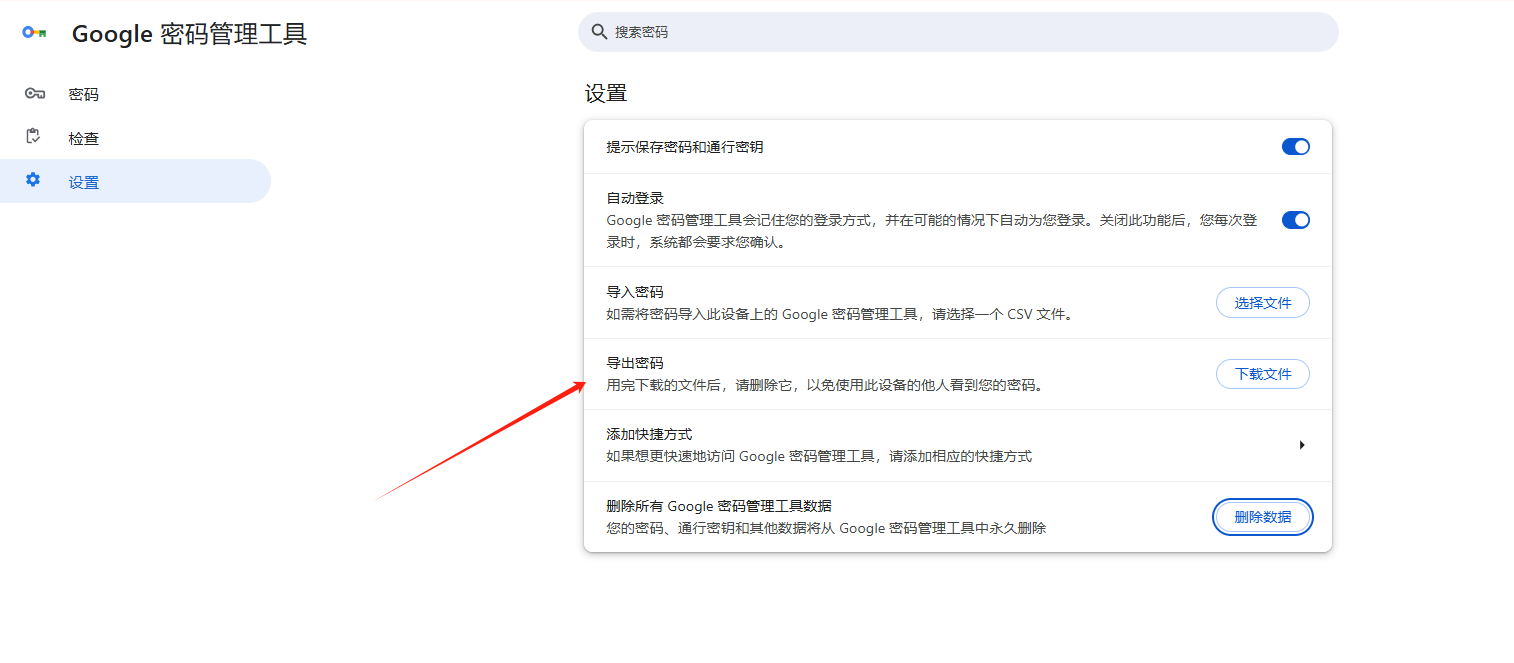Click the Google 密码管理工具 page title
1514x663 pixels.
(190, 34)
